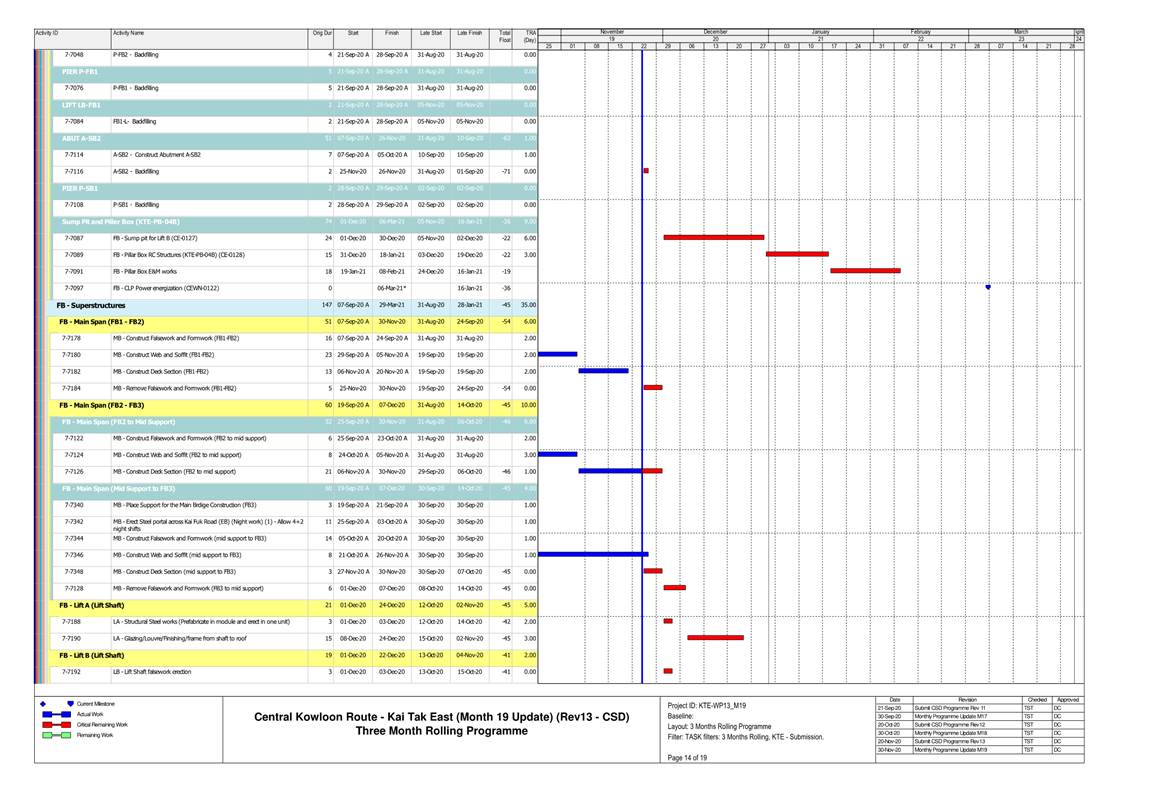Expand the FB - Lift A (Lift Shaft) group
This screenshot has width=1149, height=812.
click(91, 605)
